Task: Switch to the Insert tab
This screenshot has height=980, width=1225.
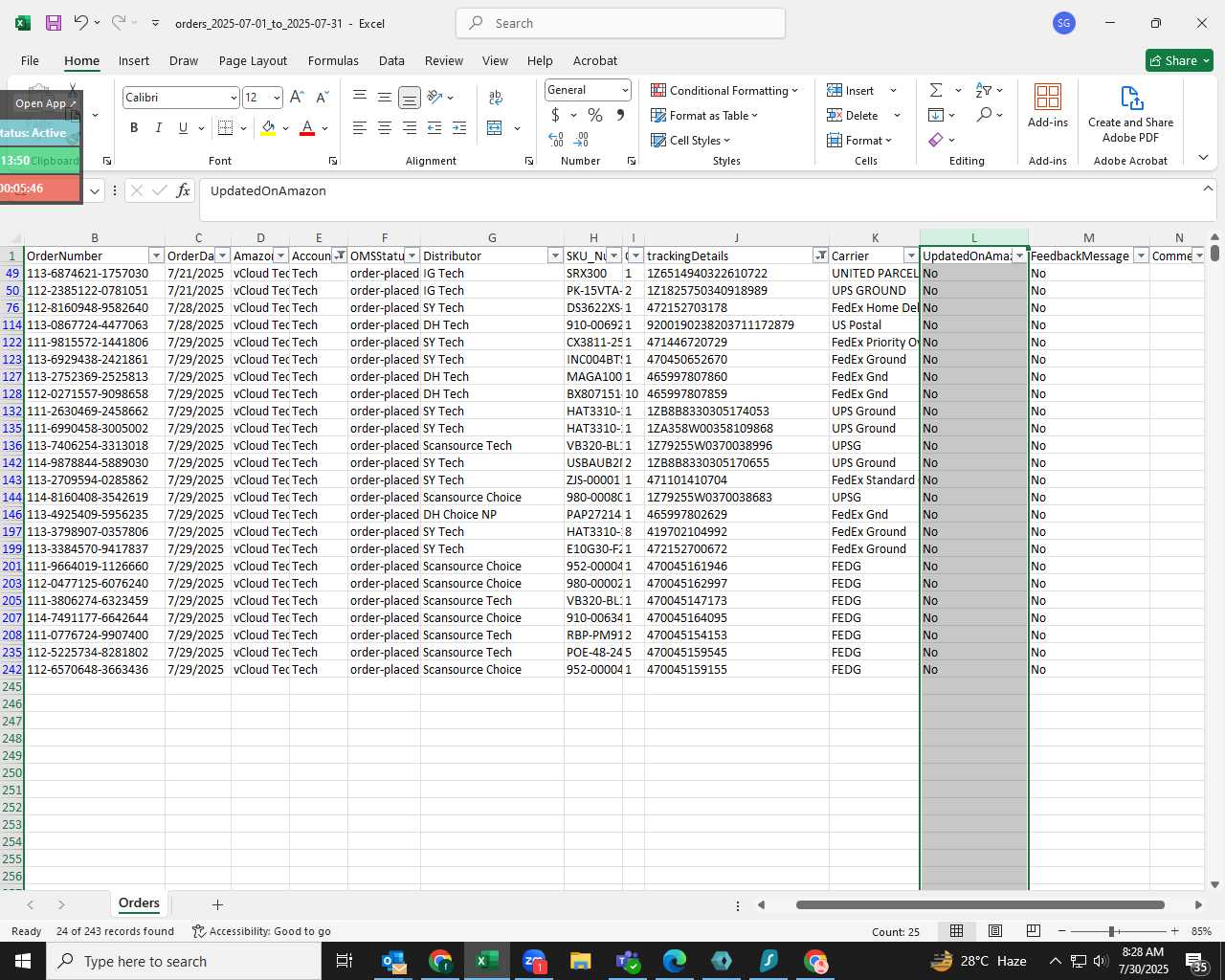Action: click(134, 60)
